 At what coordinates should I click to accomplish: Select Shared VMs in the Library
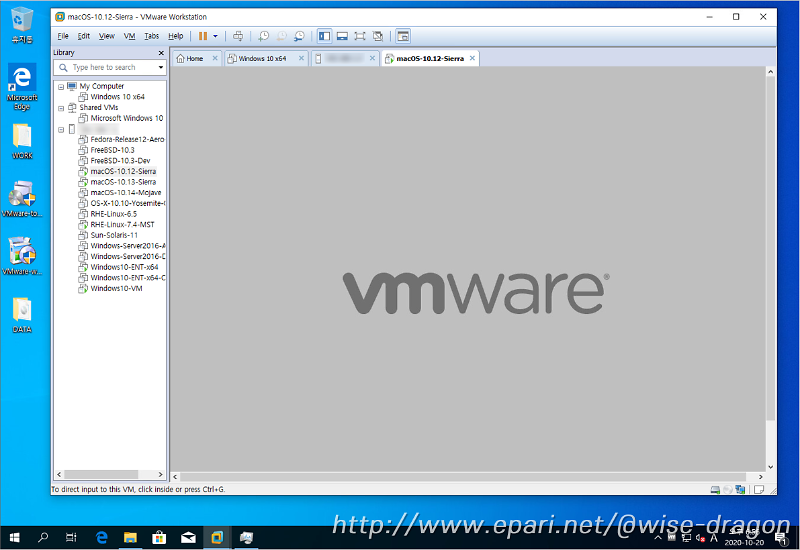coord(98,108)
